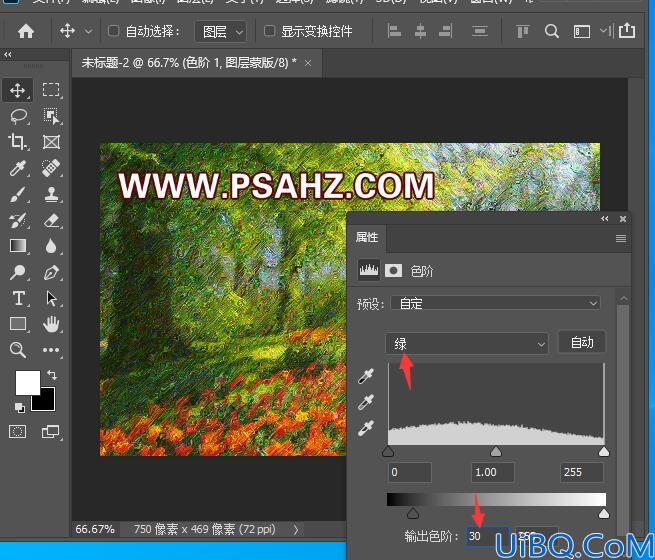
Task: Open the 属性 panel menu
Action: tap(621, 238)
